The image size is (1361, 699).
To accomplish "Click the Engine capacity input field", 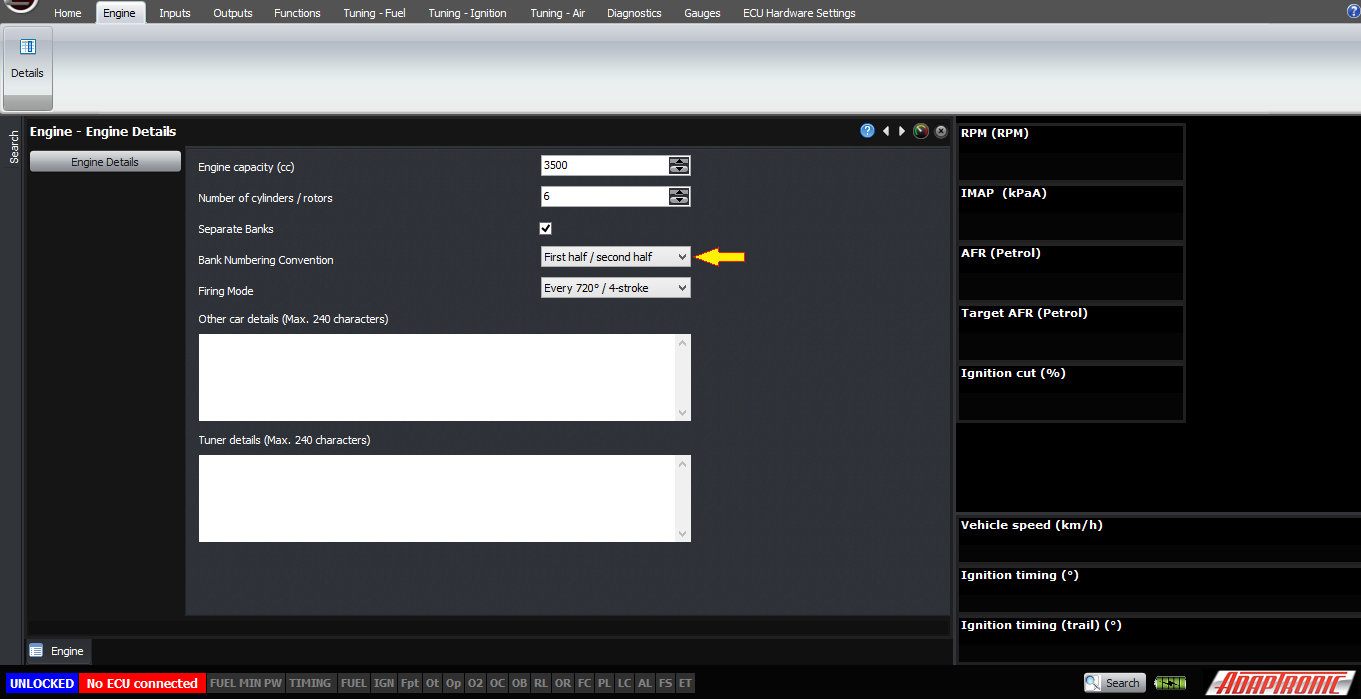I will (x=605, y=166).
